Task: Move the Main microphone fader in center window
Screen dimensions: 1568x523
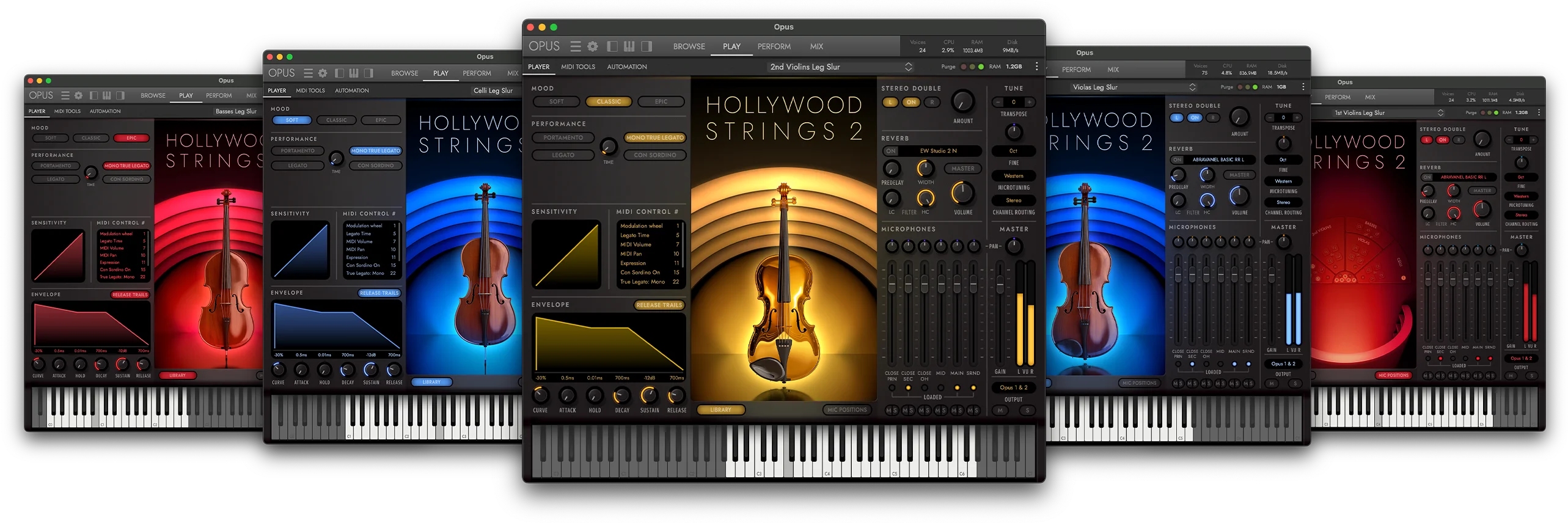Action: point(957,283)
